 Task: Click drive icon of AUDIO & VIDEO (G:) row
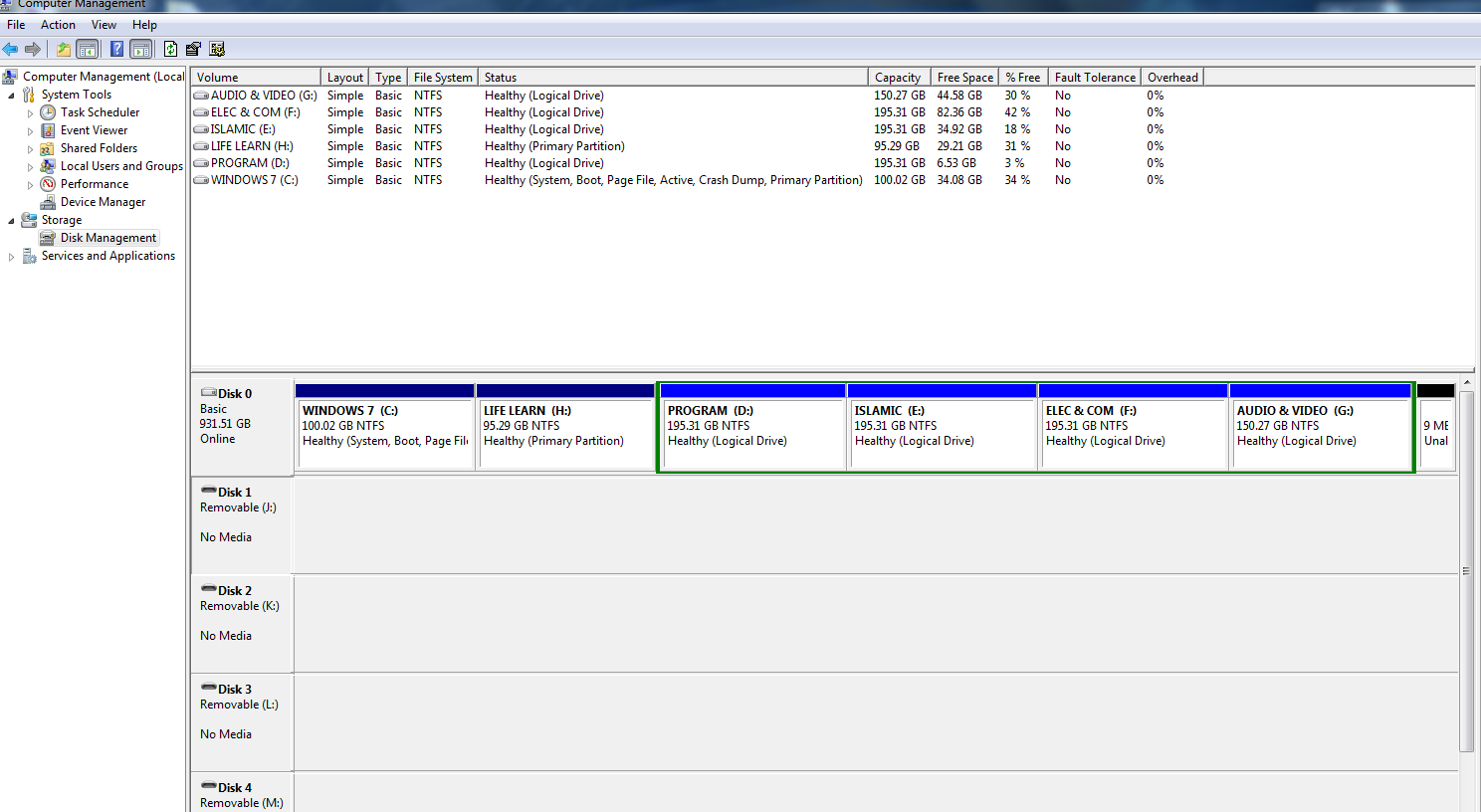point(201,96)
